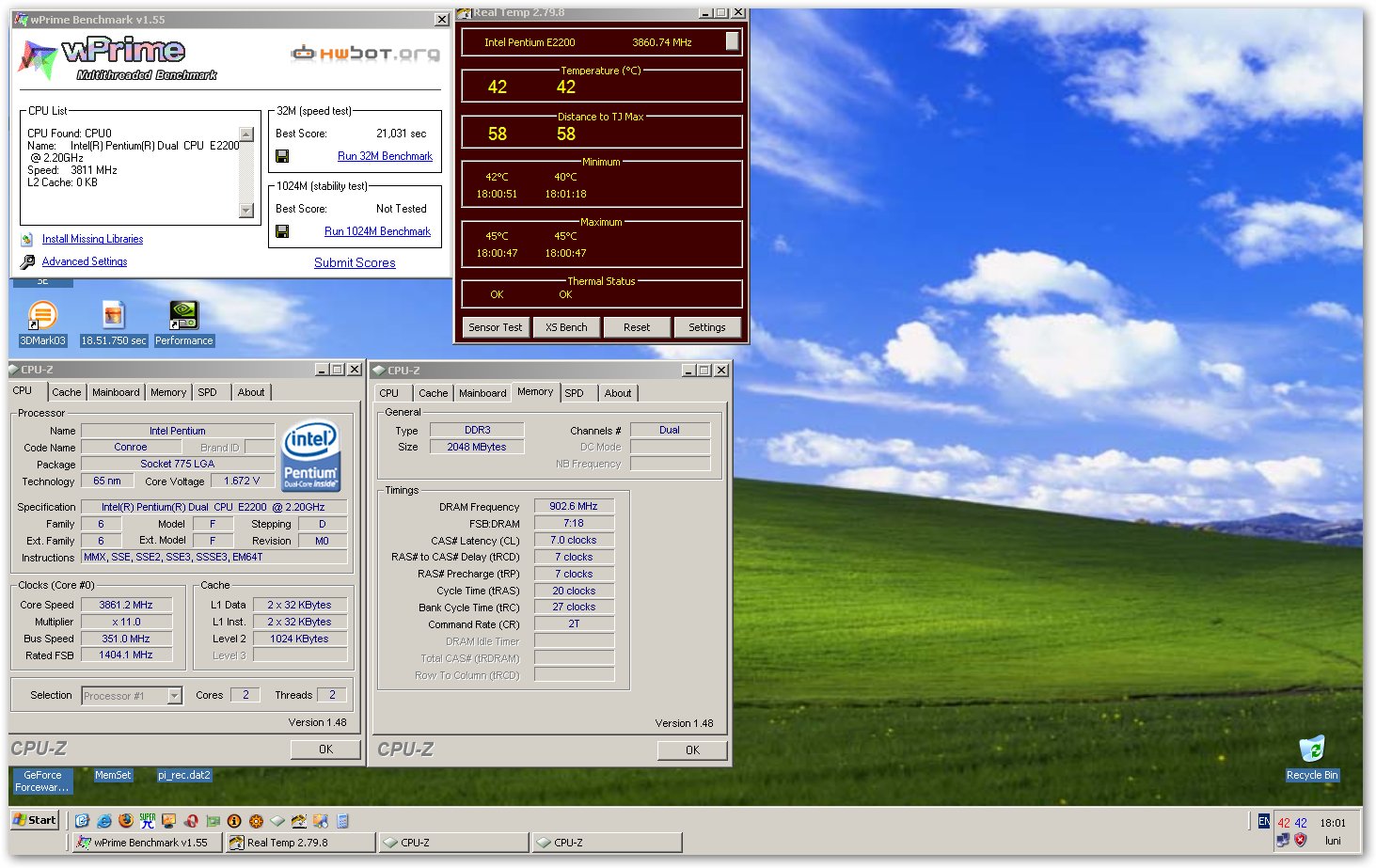The image size is (1376, 868).
Task: Launch CPU-Z from the quick launch bar
Action: point(277,821)
